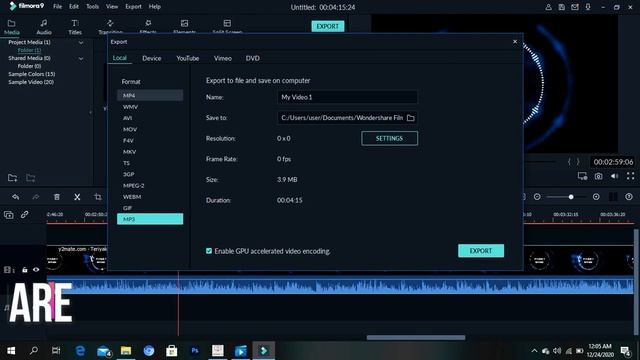Choose MP4 format in the list
The height and width of the screenshot is (360, 640).
tap(150, 96)
